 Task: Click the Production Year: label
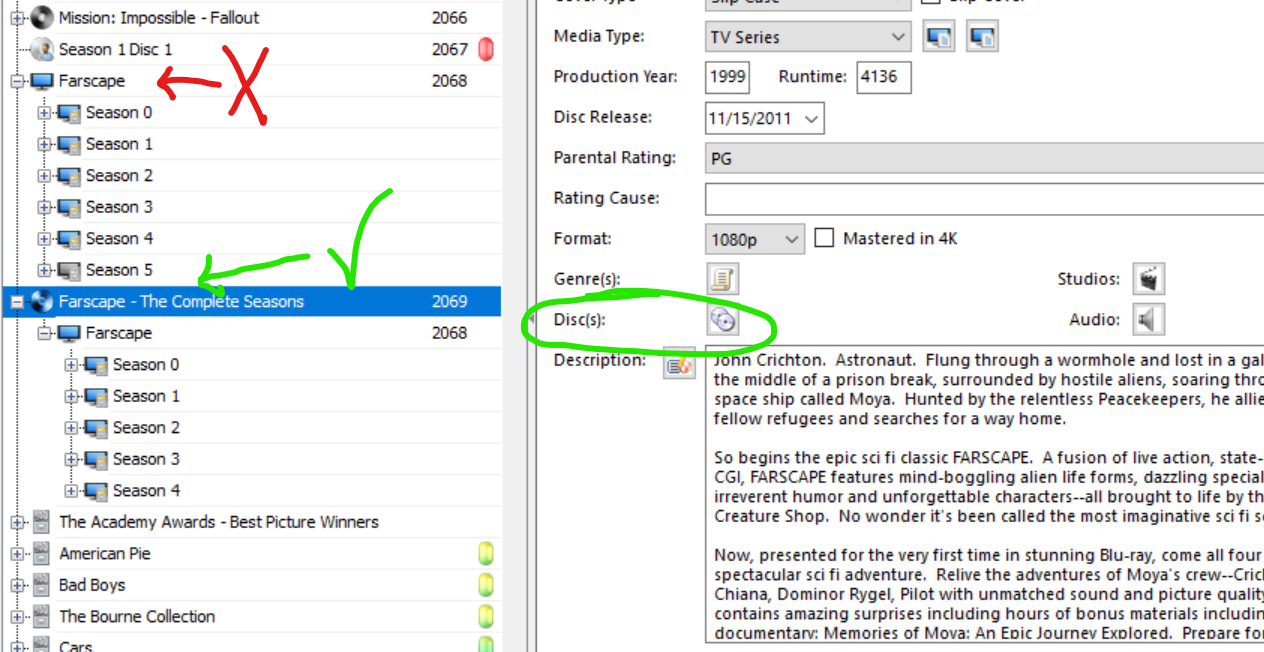(615, 77)
